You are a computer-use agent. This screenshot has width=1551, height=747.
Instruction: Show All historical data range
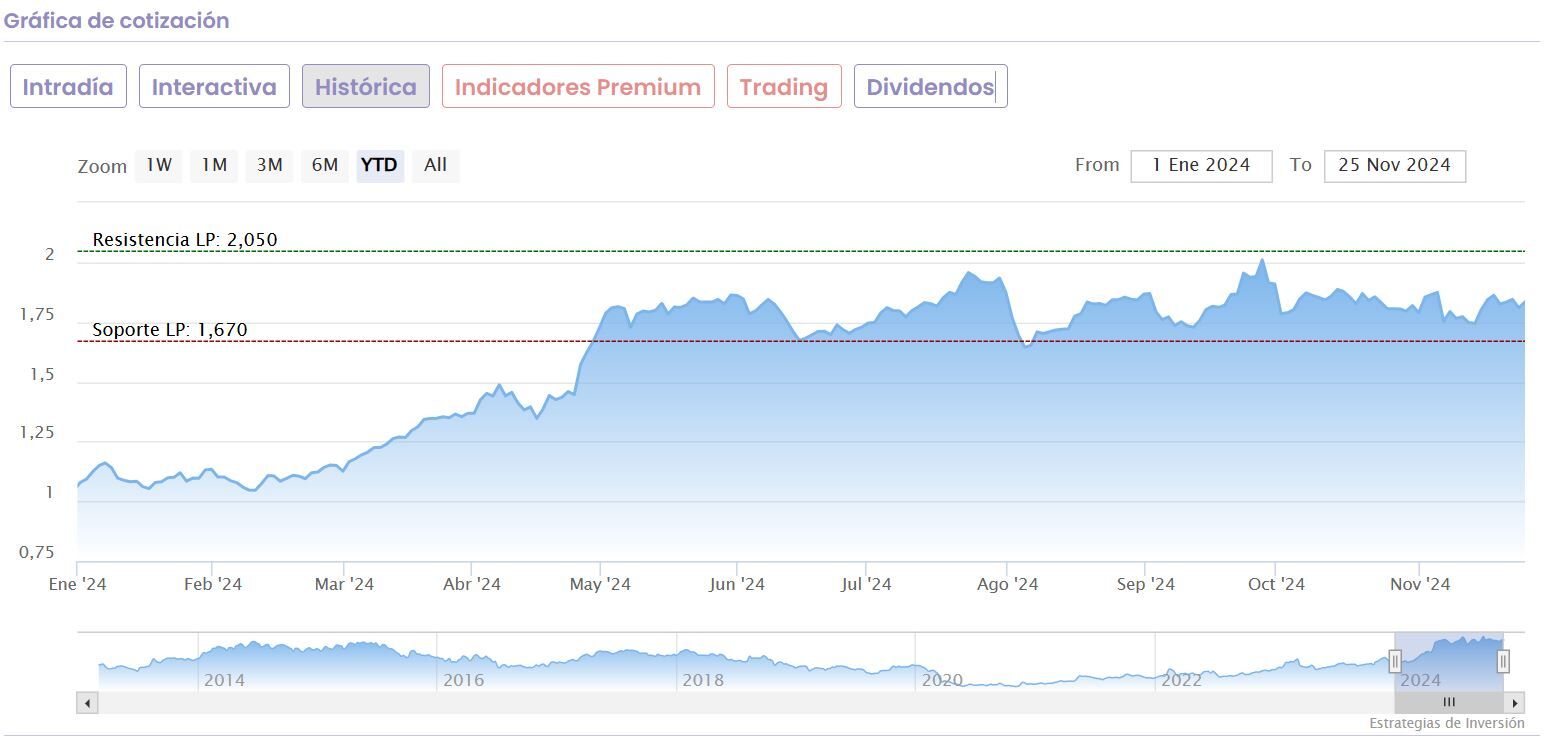[435, 165]
